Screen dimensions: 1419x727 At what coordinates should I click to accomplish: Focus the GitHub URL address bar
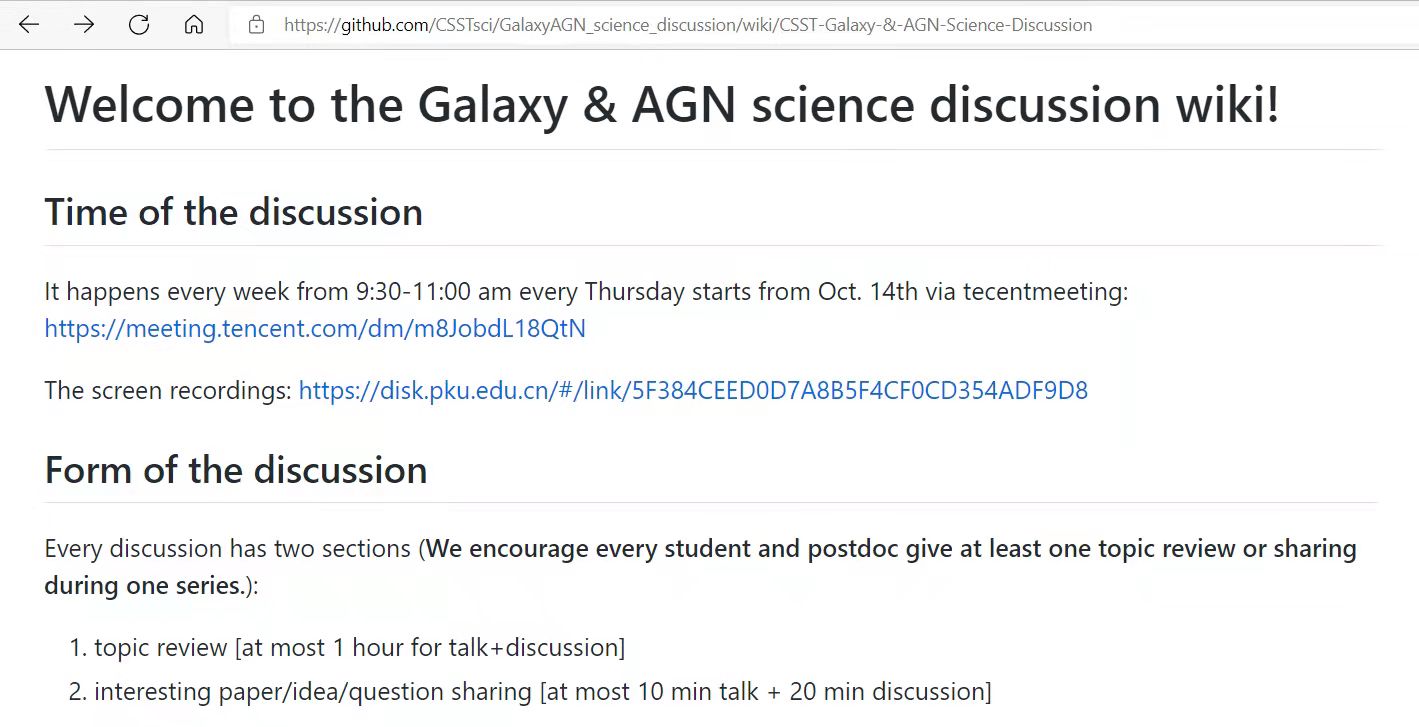click(x=688, y=25)
